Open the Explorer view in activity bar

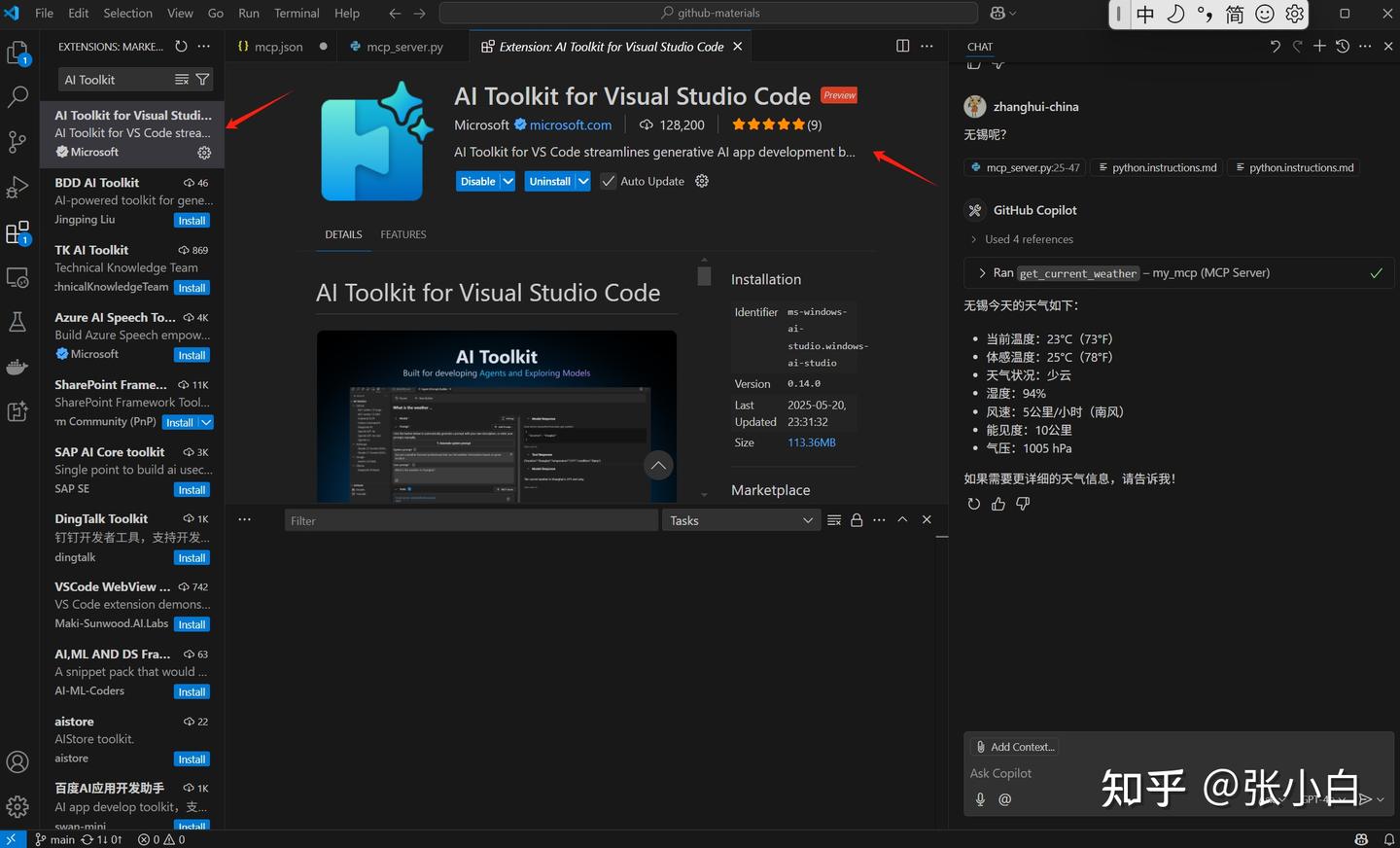[x=17, y=53]
